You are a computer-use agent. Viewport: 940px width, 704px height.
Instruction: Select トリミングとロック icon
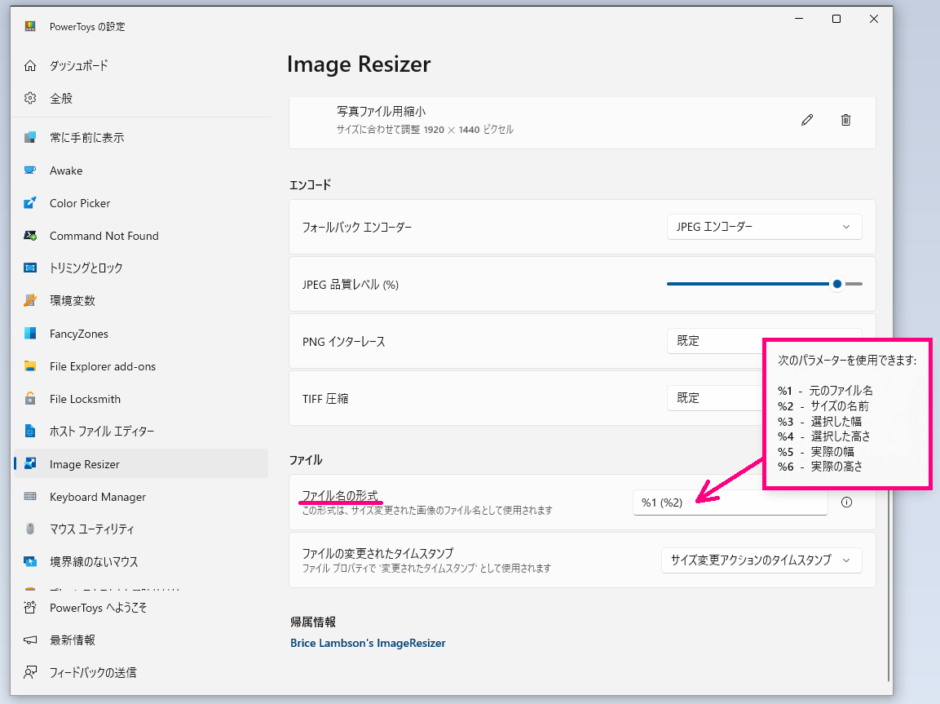pyautogui.click(x=30, y=267)
